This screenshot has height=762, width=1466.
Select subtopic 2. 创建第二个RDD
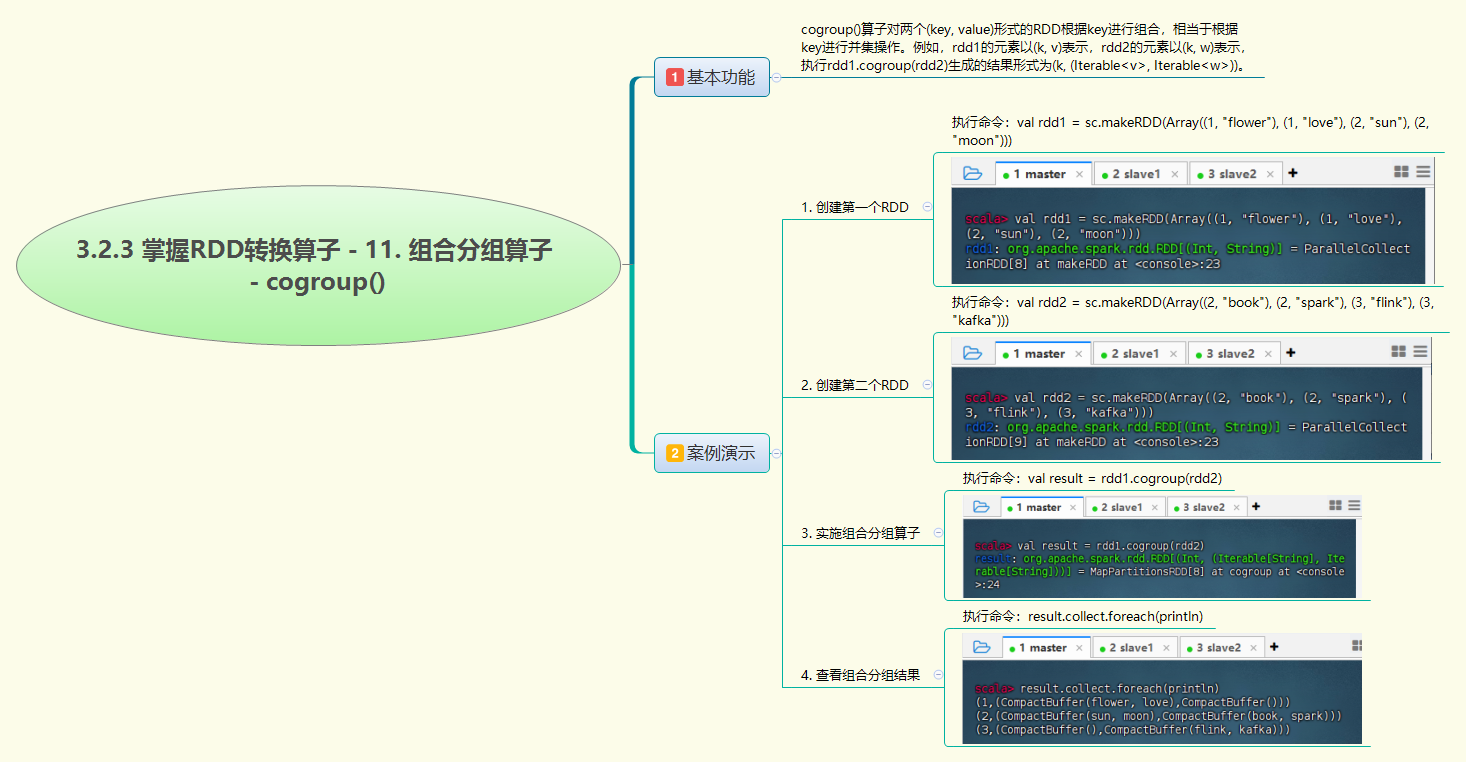855,385
